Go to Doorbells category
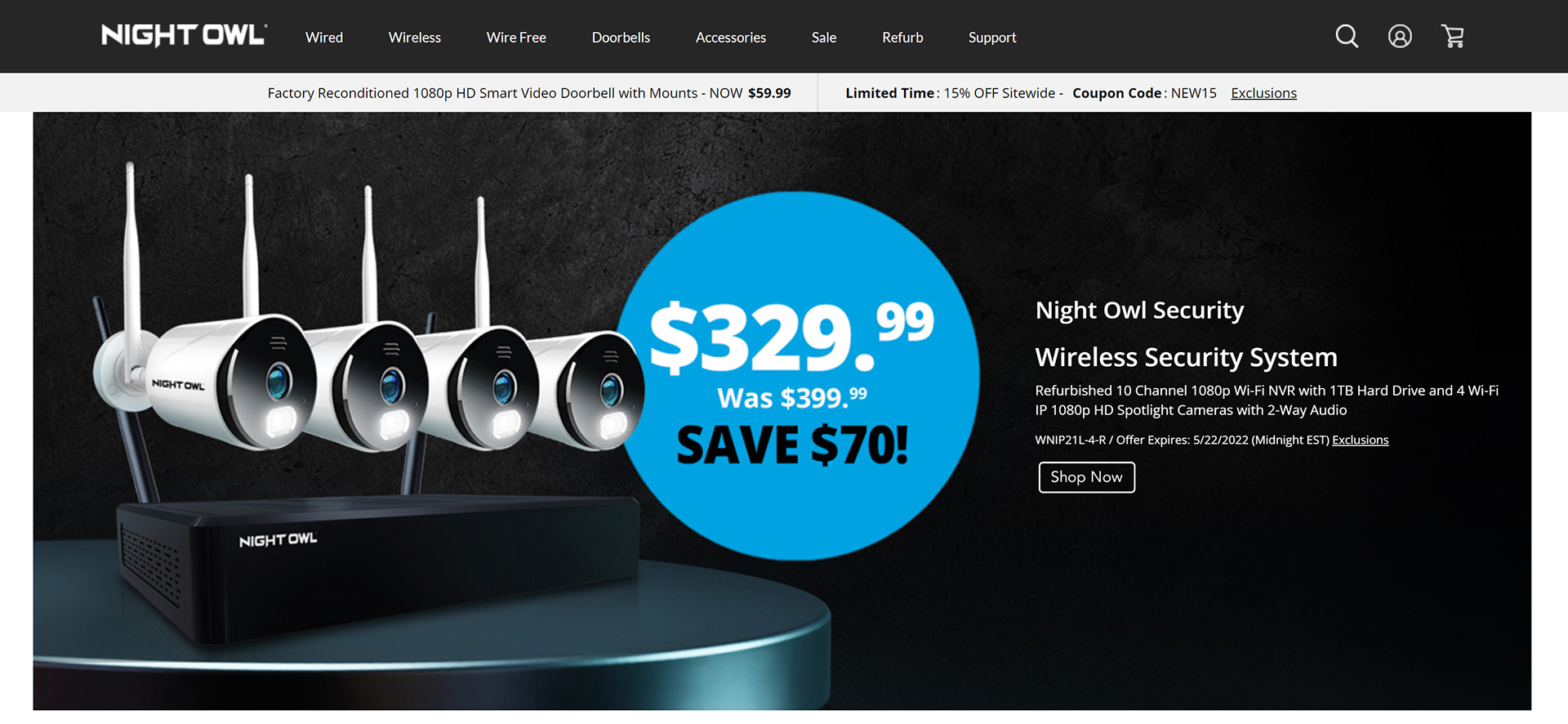Viewport: 1568px width, 724px height. coord(621,38)
